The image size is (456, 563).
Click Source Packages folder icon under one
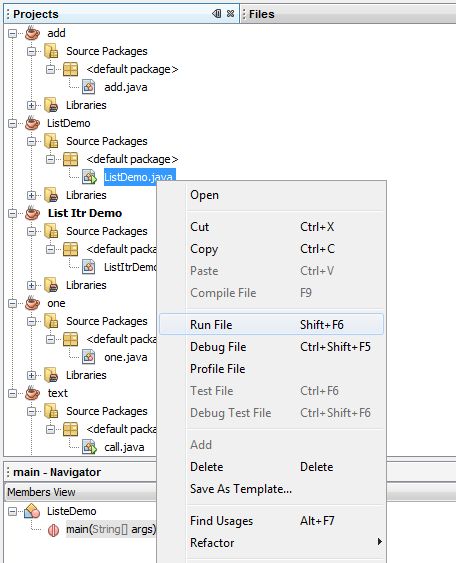click(x=51, y=321)
